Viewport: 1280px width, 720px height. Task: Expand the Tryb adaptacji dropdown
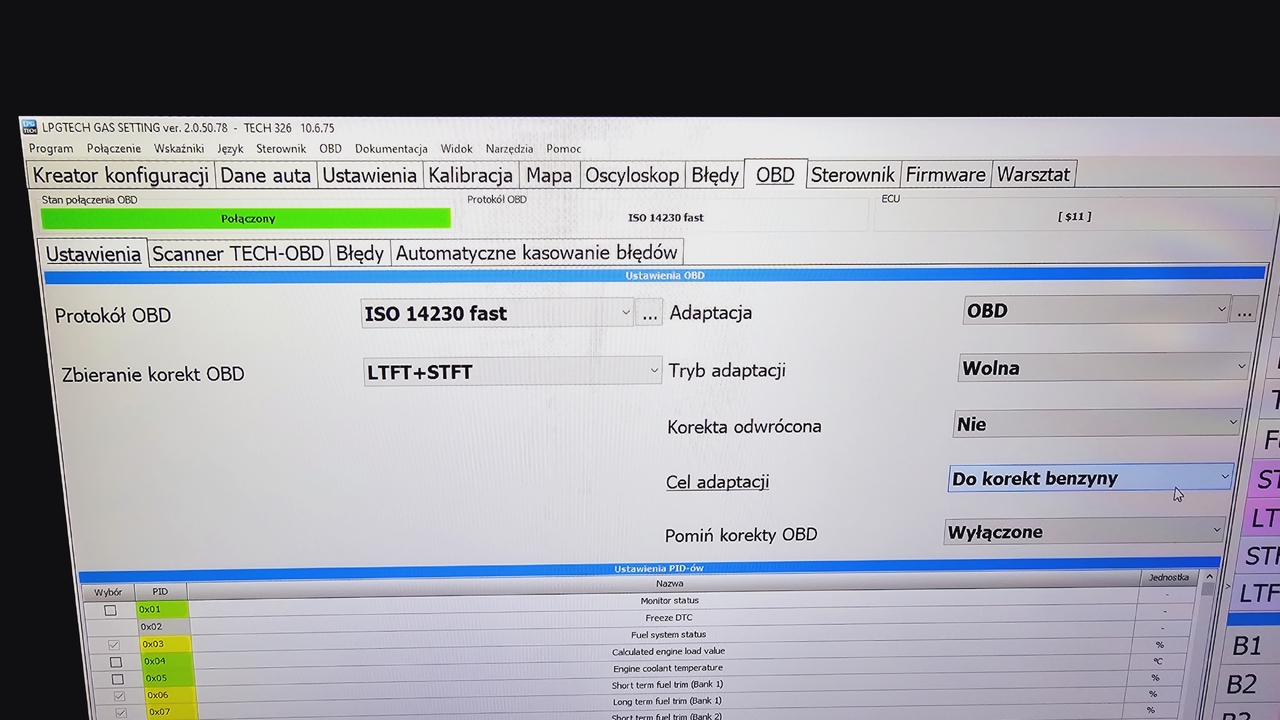[x=1241, y=367]
